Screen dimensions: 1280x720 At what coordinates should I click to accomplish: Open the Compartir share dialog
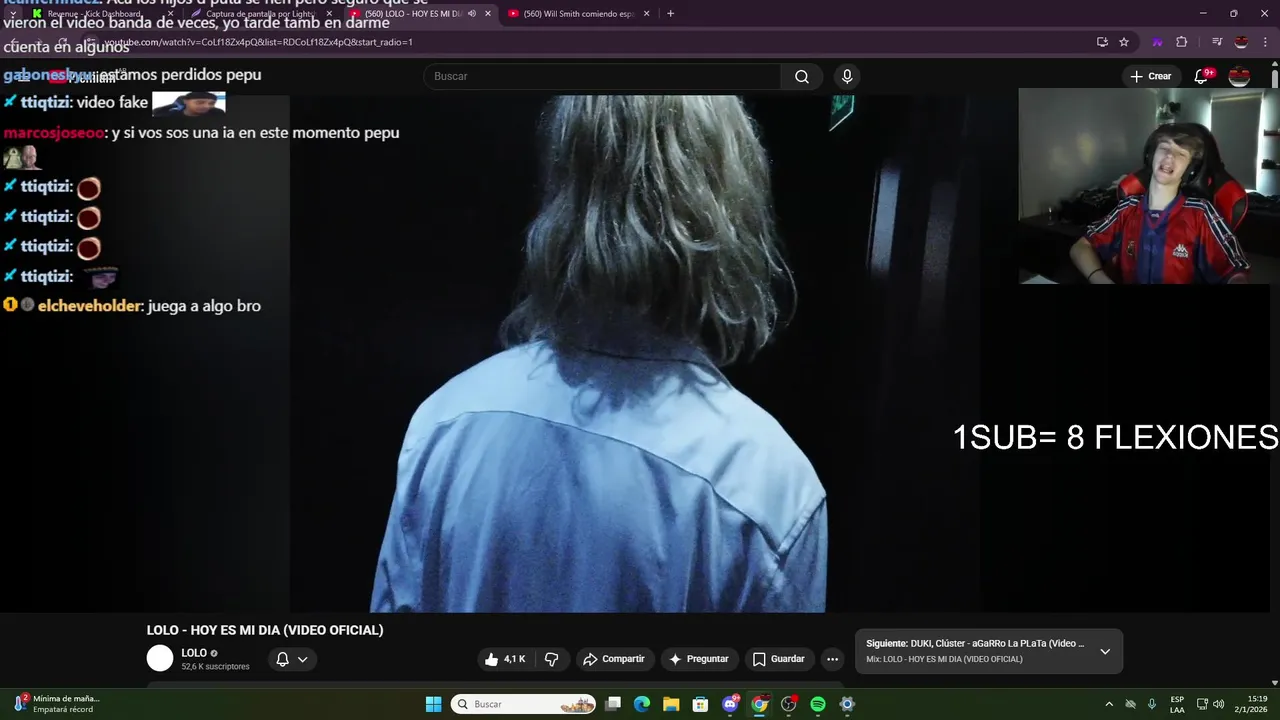tap(614, 659)
